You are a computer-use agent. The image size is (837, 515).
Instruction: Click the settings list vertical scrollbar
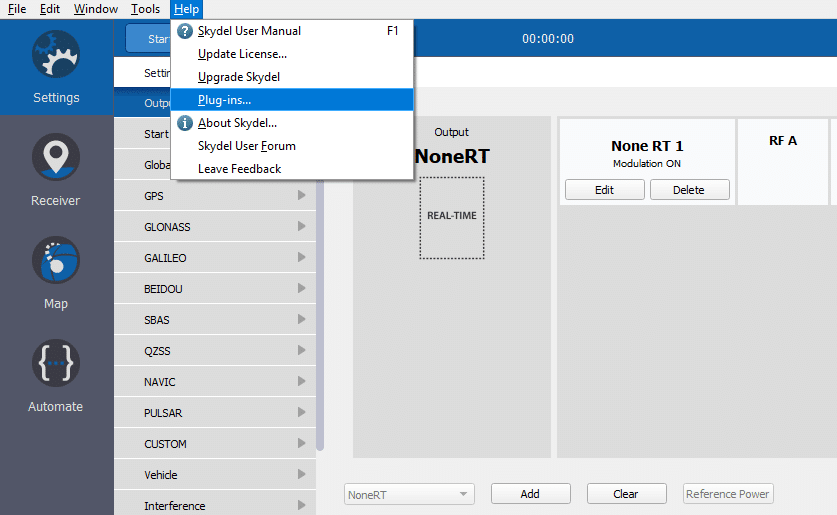tap(320, 316)
